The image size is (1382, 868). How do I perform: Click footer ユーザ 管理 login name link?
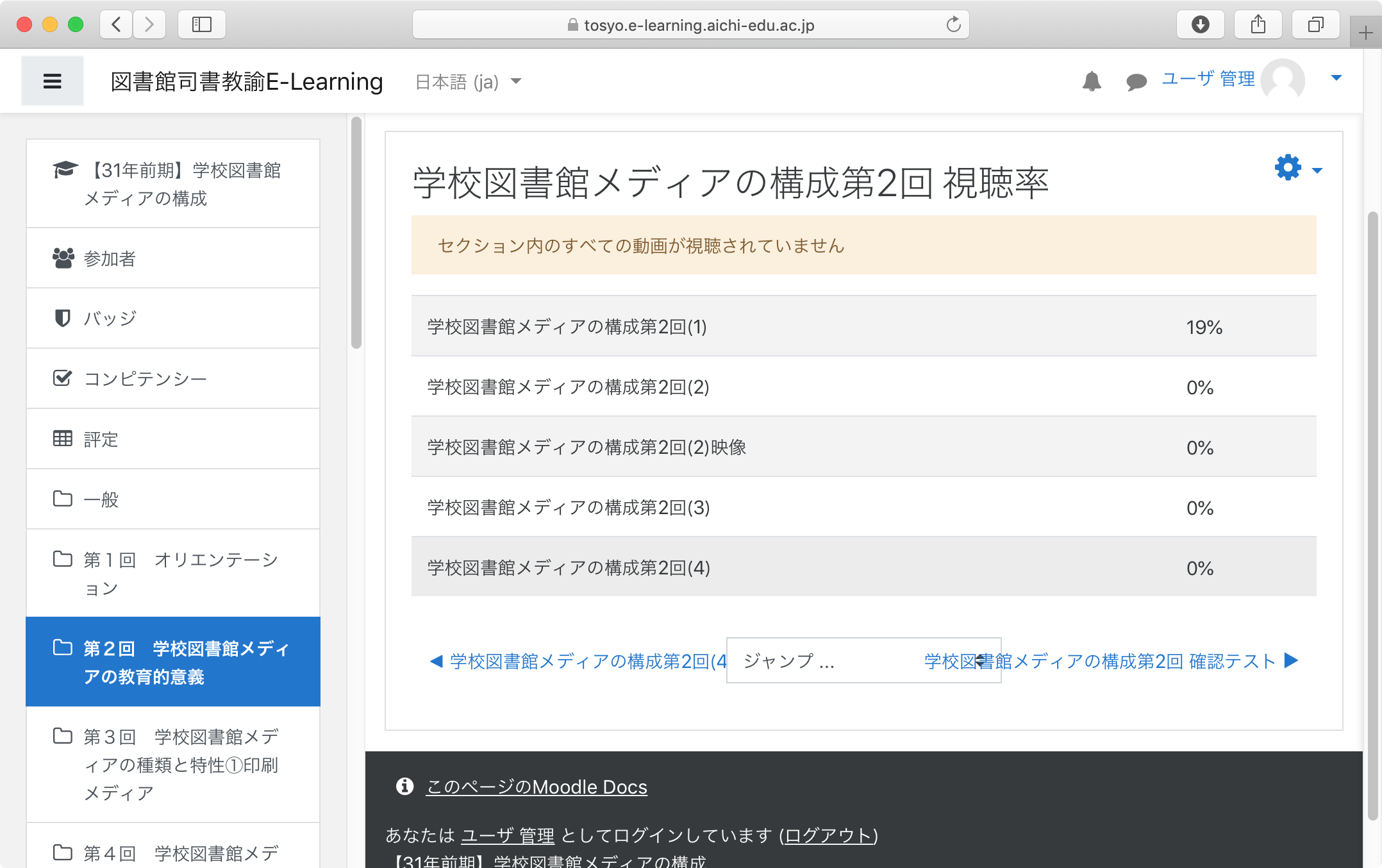[508, 835]
